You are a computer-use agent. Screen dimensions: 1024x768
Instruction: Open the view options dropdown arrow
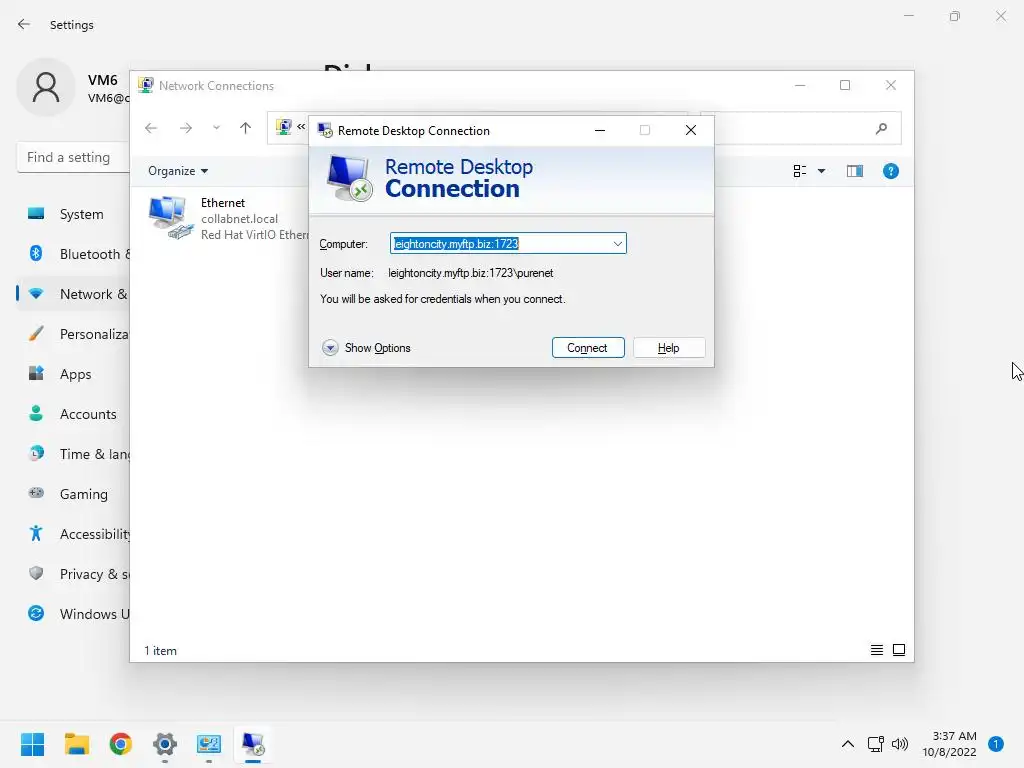tap(822, 171)
